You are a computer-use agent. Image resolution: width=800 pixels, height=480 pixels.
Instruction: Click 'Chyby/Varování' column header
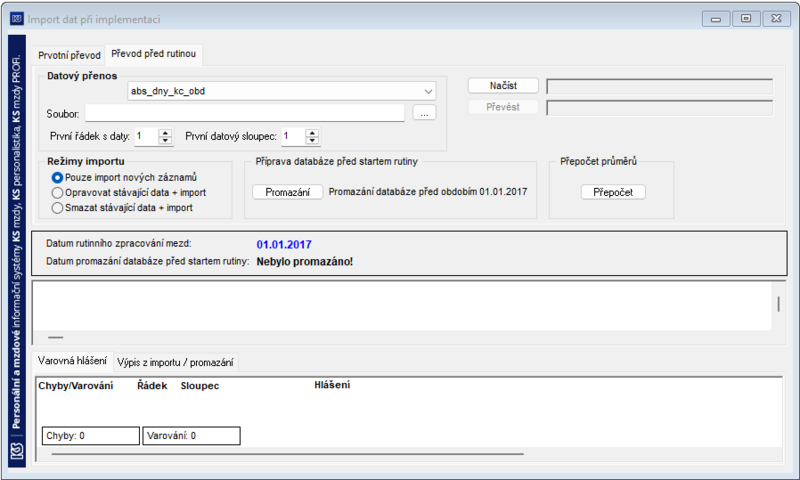pos(76,386)
